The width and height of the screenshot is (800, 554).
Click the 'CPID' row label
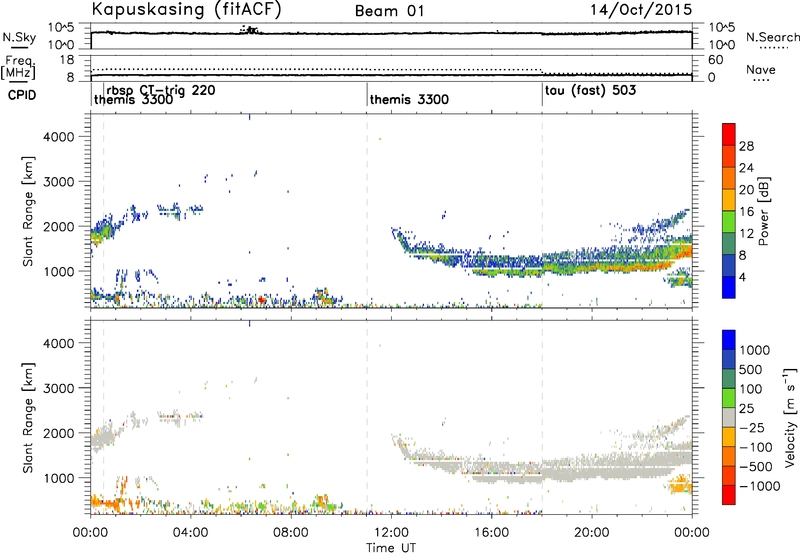(x=22, y=95)
